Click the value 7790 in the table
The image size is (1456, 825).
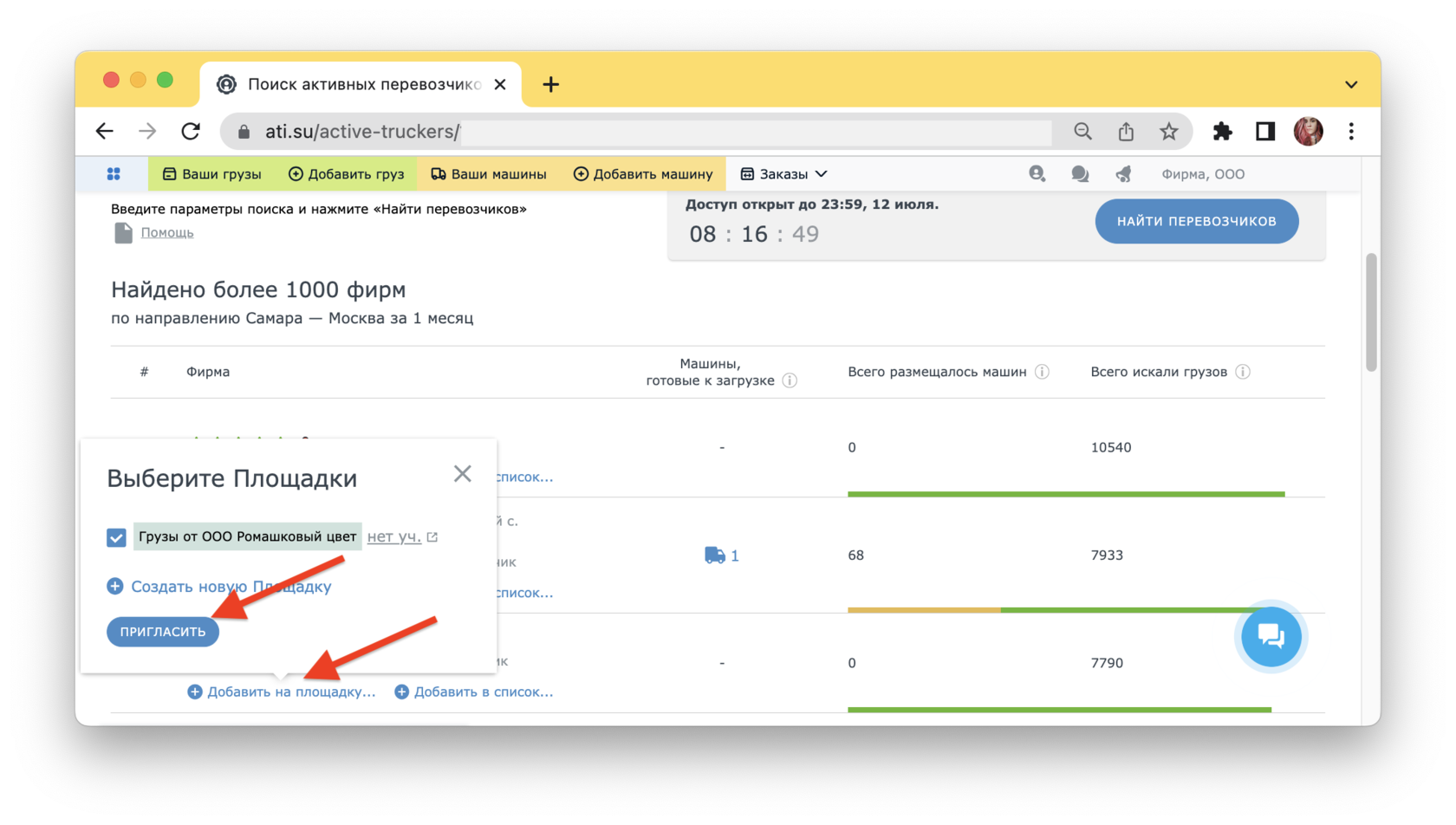tap(1107, 663)
